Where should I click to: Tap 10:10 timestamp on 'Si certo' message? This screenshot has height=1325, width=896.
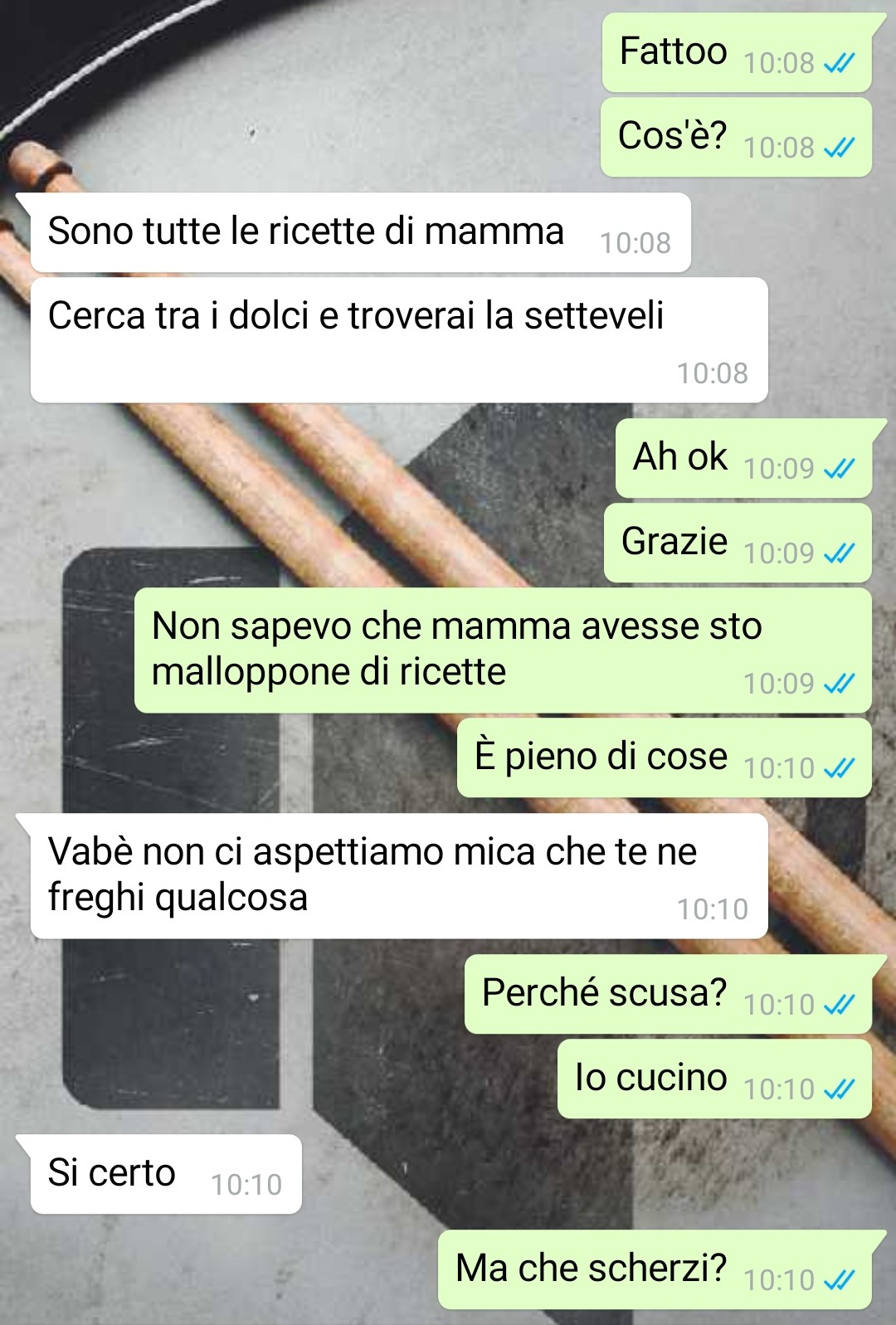tap(246, 1185)
